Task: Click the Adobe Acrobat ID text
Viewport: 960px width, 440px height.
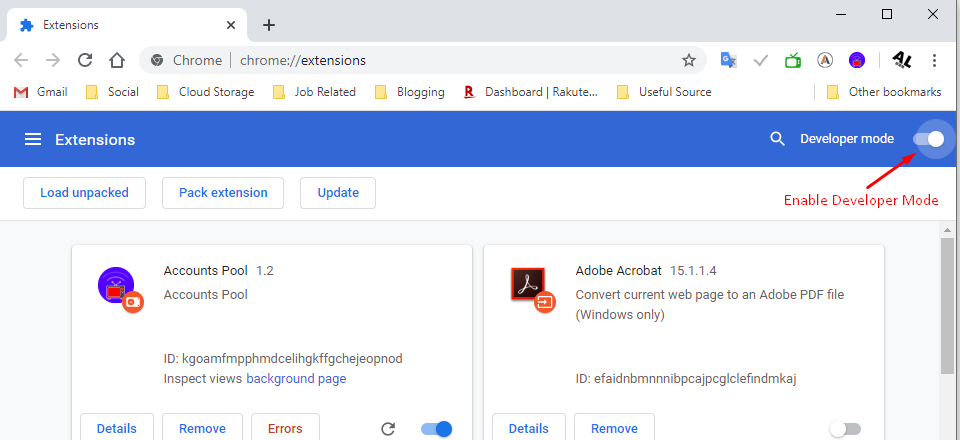Action: [686, 378]
